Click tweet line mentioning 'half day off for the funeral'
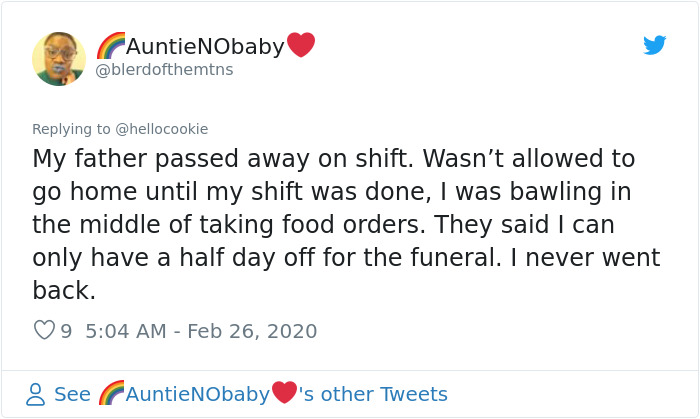The width and height of the screenshot is (700, 419). click(346, 258)
